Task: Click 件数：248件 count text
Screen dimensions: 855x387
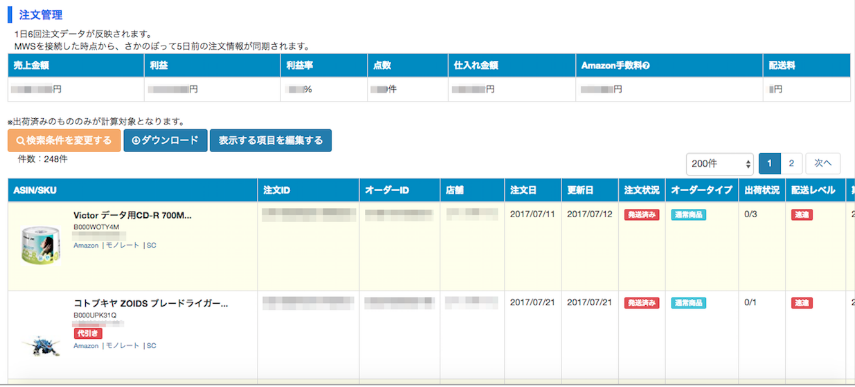Action: (43, 160)
